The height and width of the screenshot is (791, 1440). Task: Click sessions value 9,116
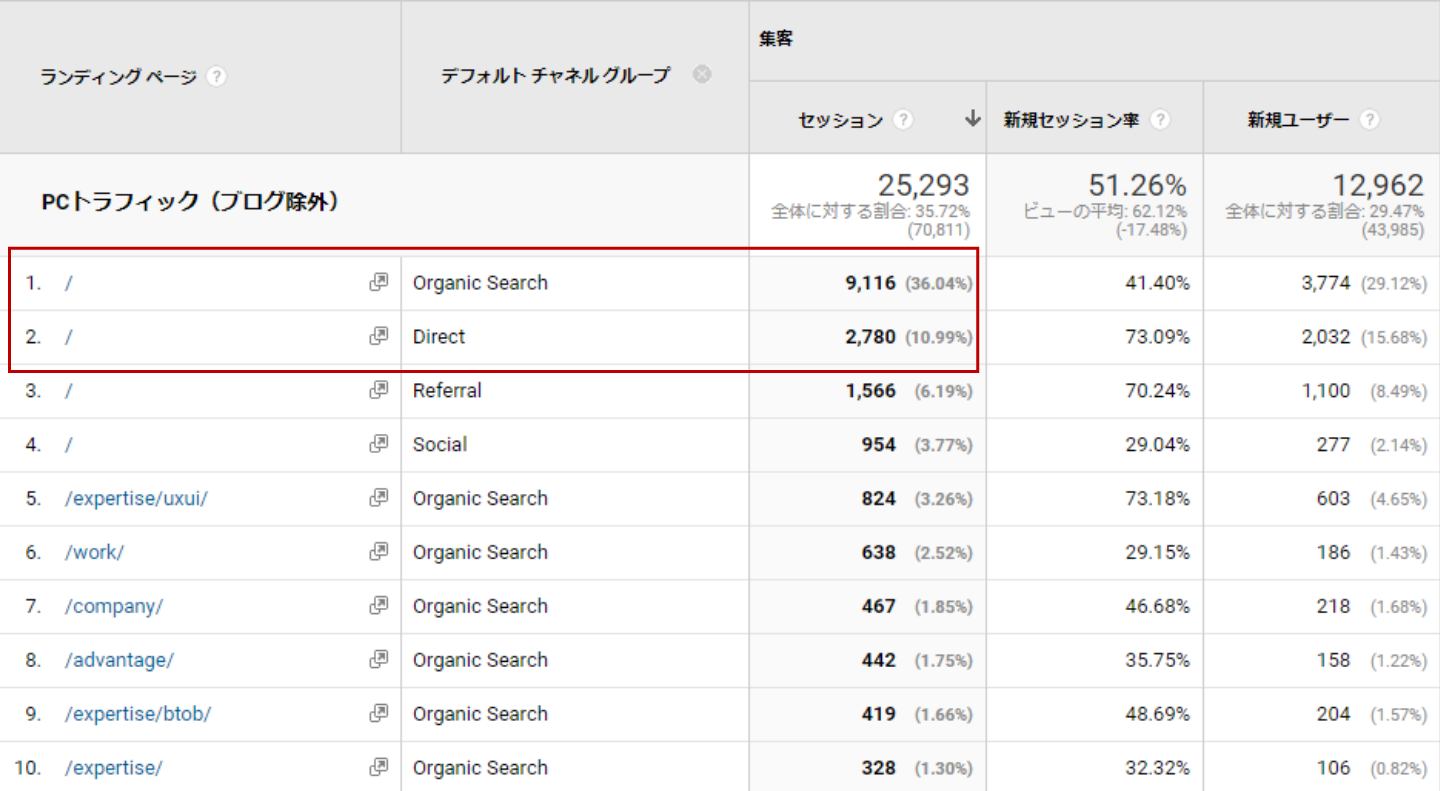(x=870, y=283)
